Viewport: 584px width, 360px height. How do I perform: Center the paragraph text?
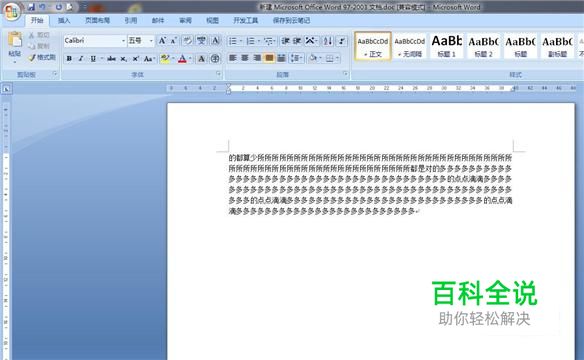(245, 58)
